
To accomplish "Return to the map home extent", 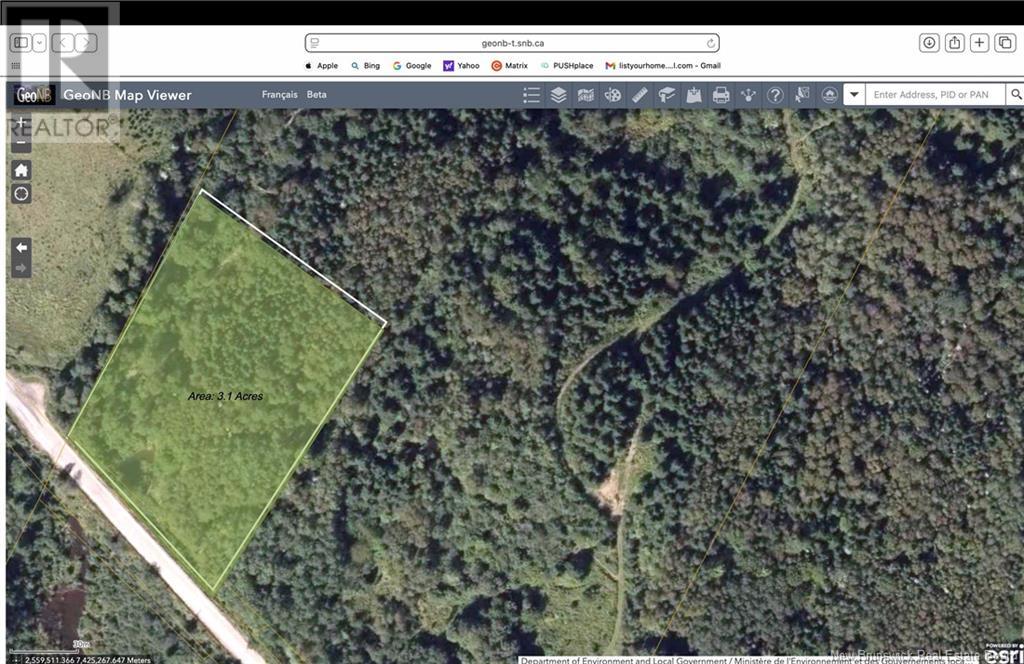I will pyautogui.click(x=20, y=170).
